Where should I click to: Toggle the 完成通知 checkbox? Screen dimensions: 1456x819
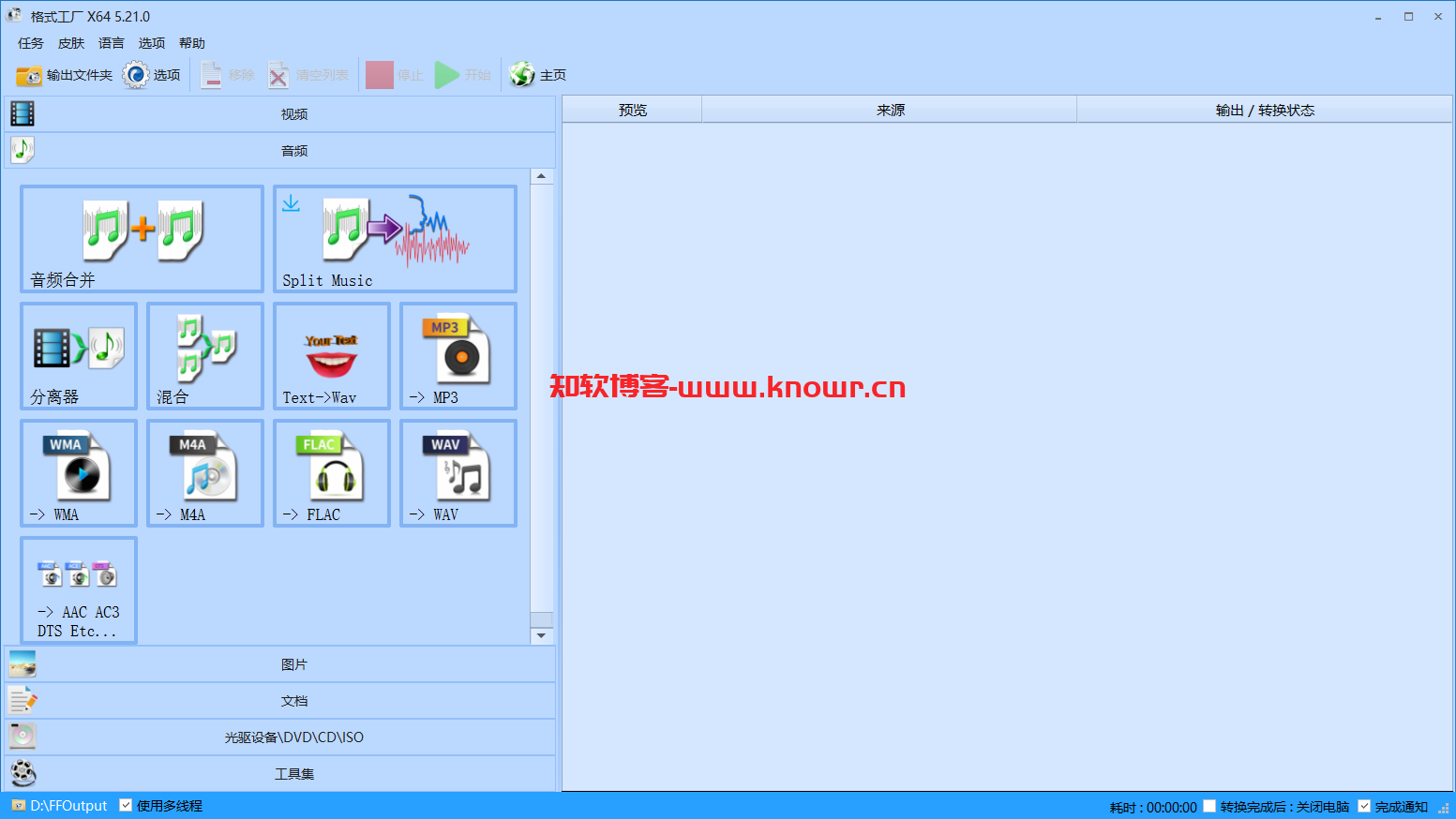[x=1364, y=806]
